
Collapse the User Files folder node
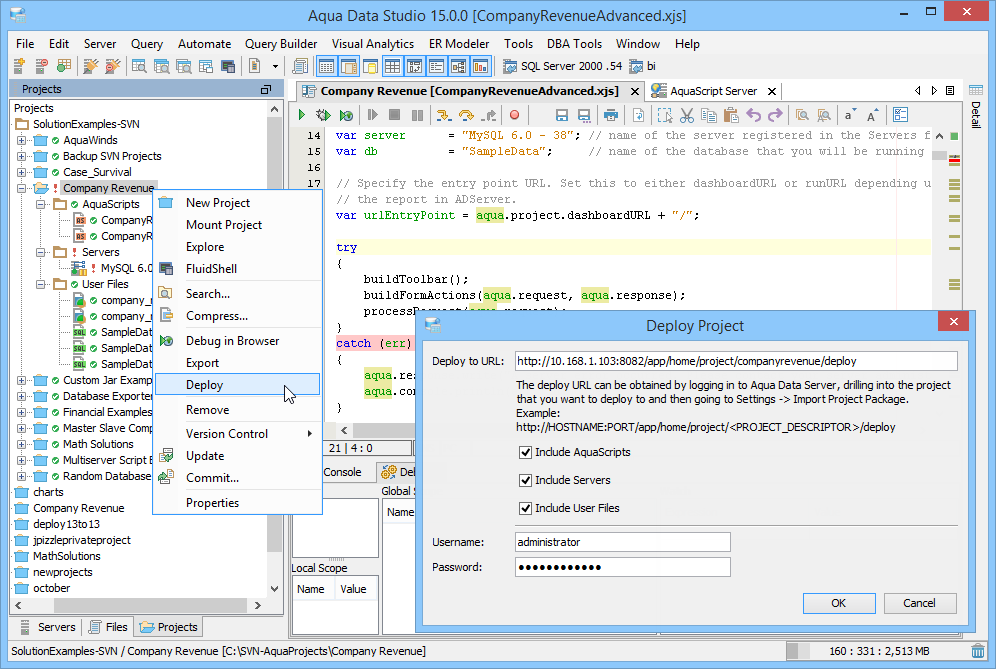click(x=41, y=284)
